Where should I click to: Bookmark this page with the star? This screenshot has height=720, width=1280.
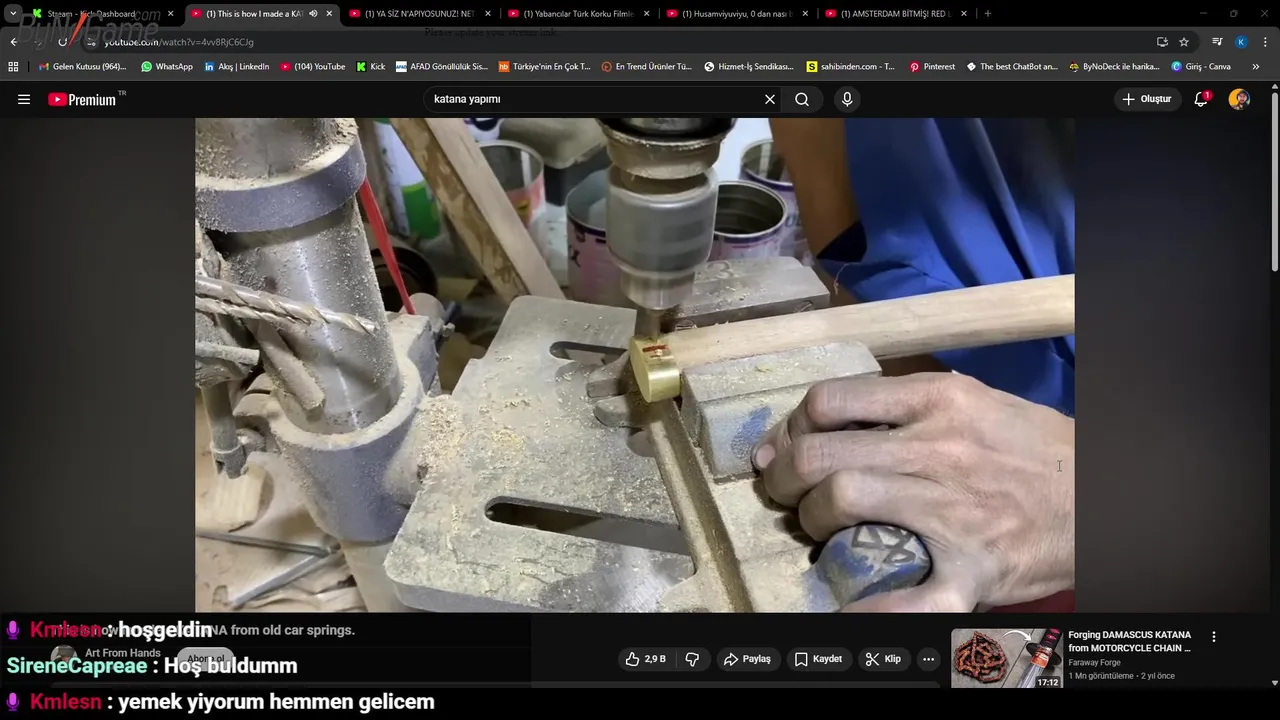[x=1184, y=42]
